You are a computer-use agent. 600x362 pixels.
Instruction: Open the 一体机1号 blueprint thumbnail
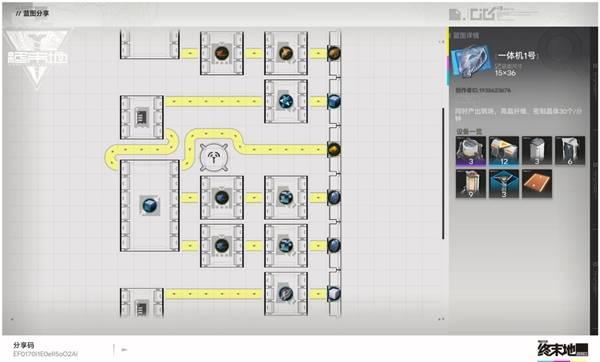[x=471, y=61]
